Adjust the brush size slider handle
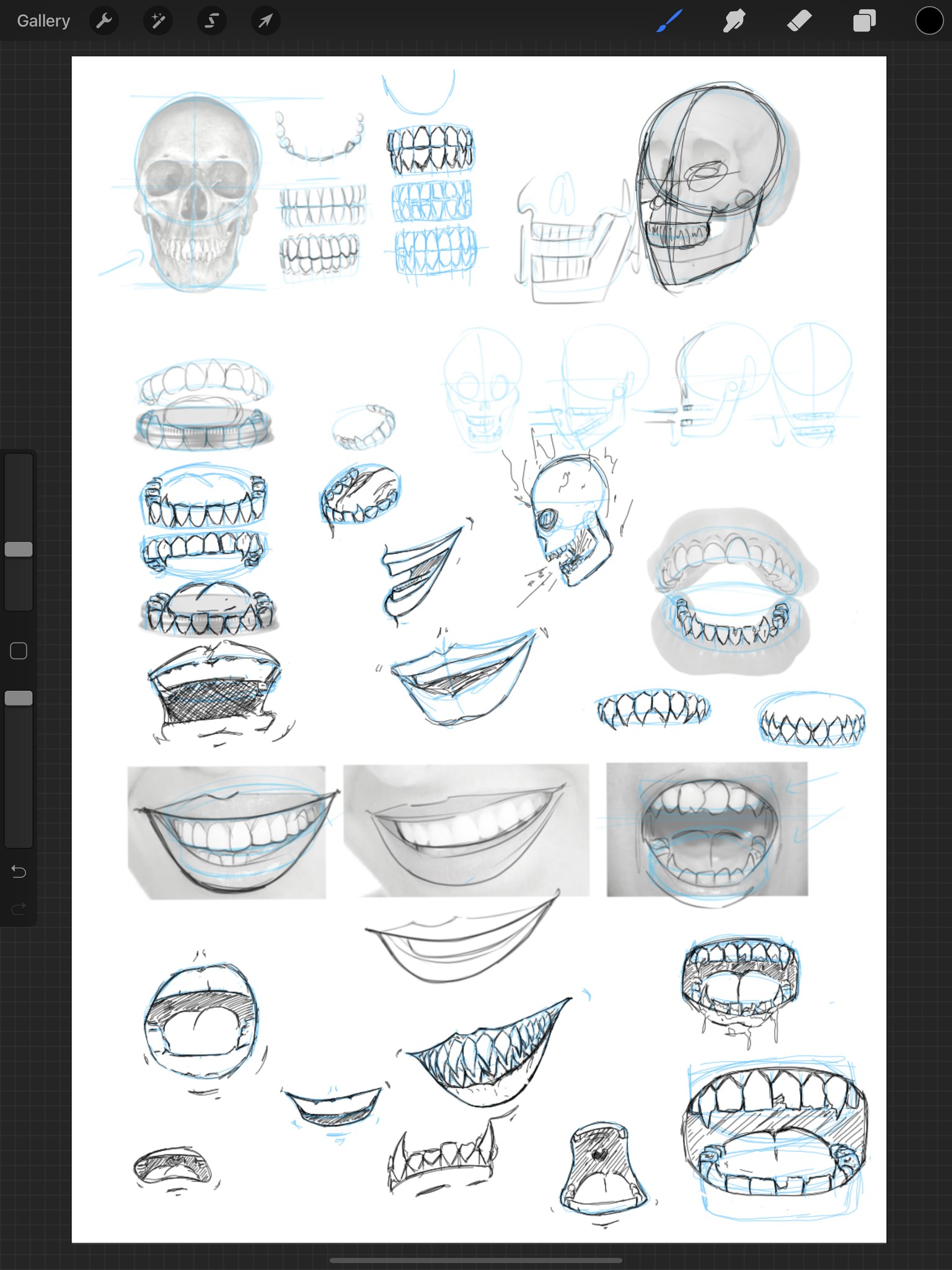Screen dimensions: 952x1270 tap(19, 549)
